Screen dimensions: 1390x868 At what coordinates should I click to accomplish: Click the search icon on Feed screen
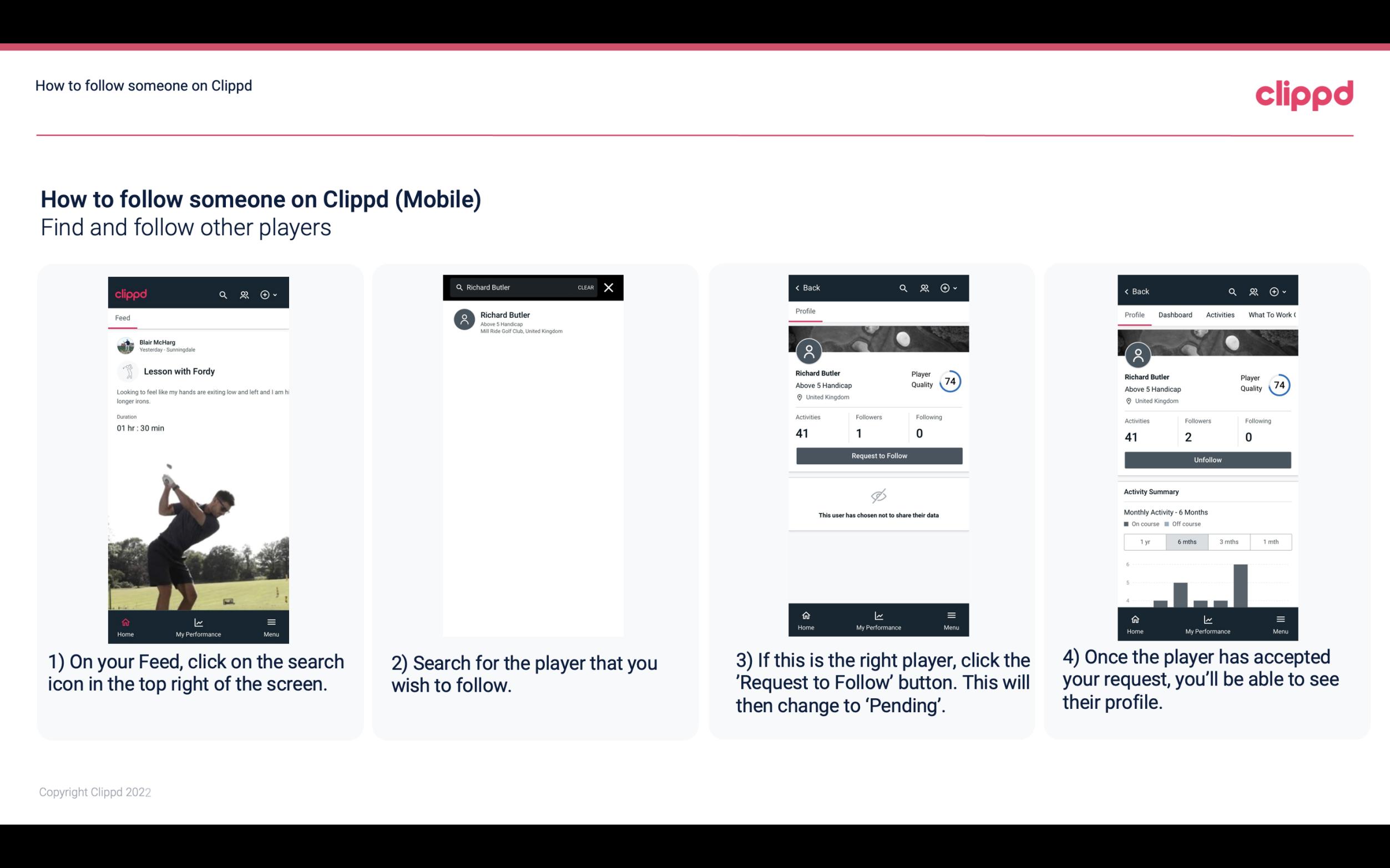click(x=222, y=294)
